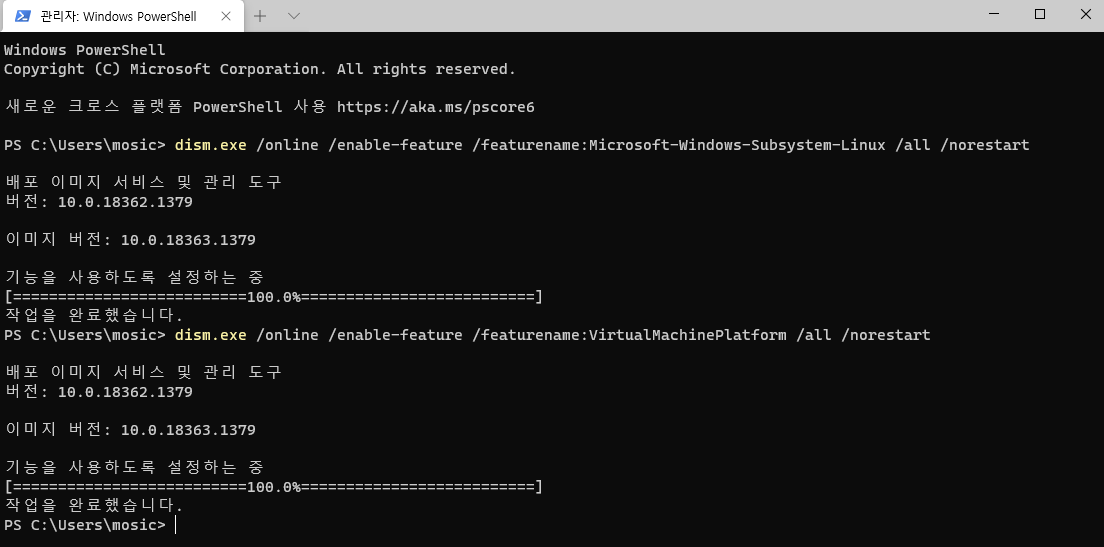Click the VirtualMachinePlatform featurename text

pyautogui.click(x=686, y=335)
